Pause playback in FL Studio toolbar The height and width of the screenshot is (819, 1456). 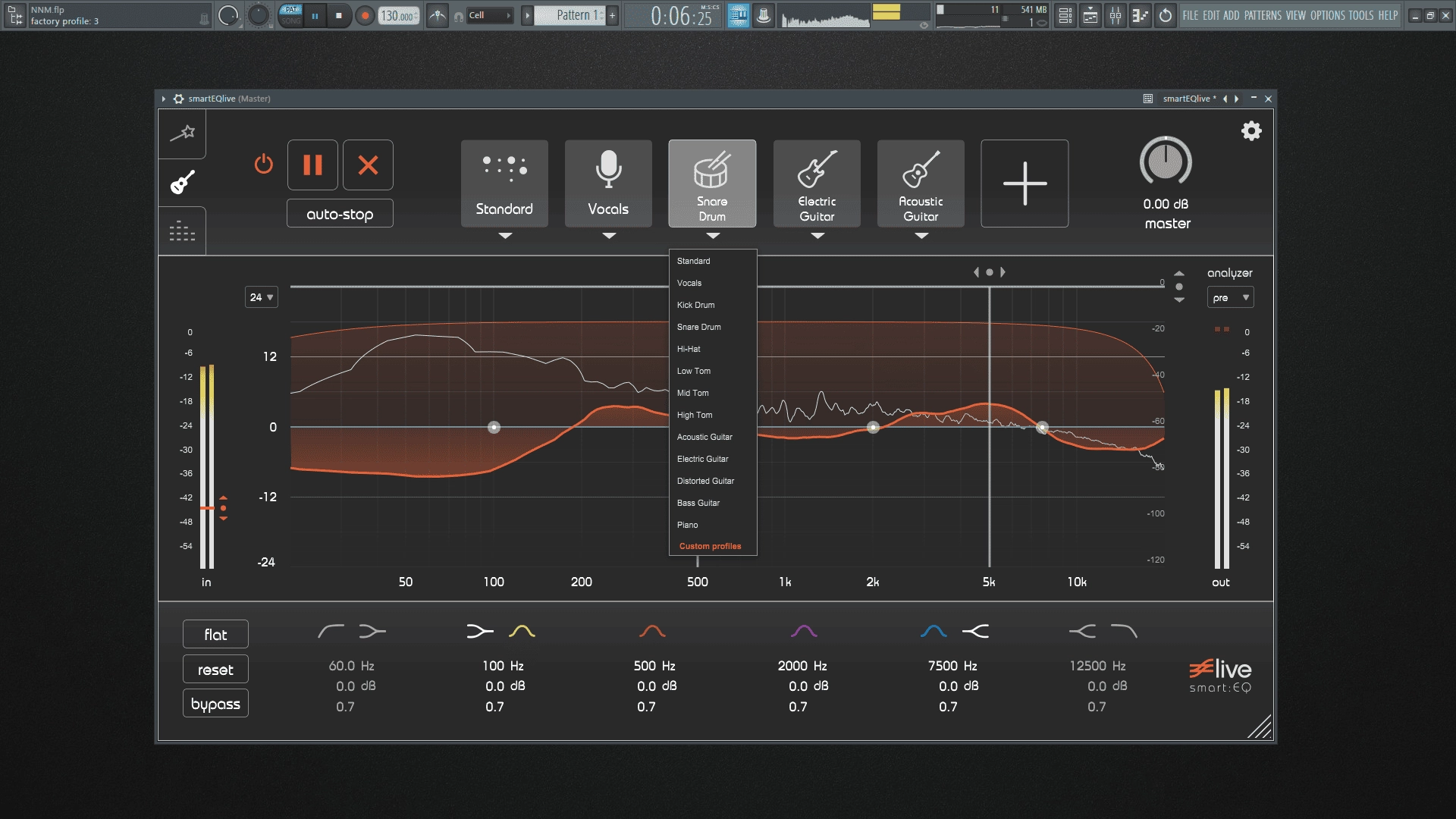pyautogui.click(x=315, y=15)
